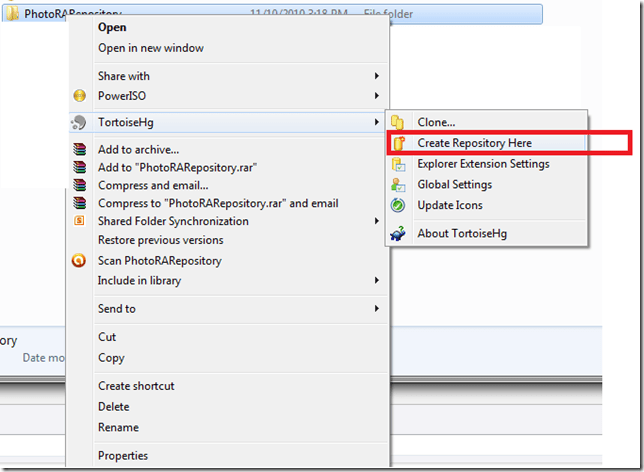Click the green Update Icons icon
The height and width of the screenshot is (472, 644).
[398, 205]
